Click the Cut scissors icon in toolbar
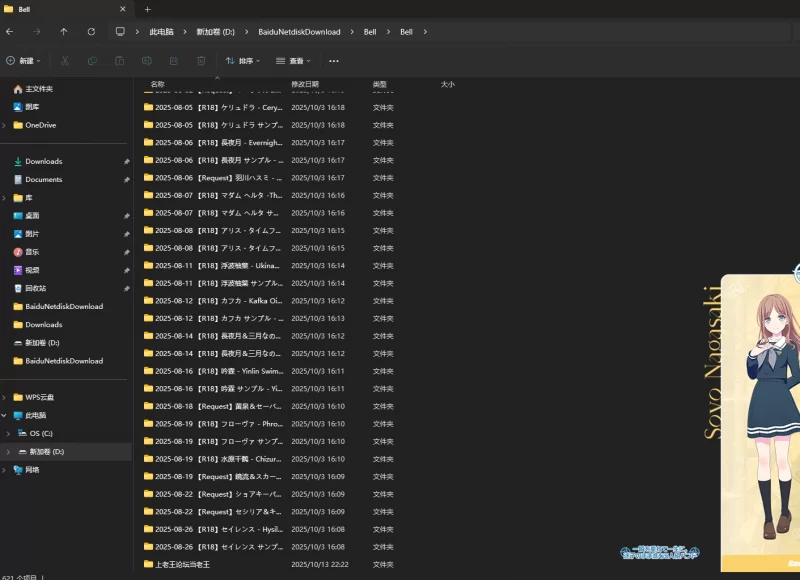 point(65,61)
